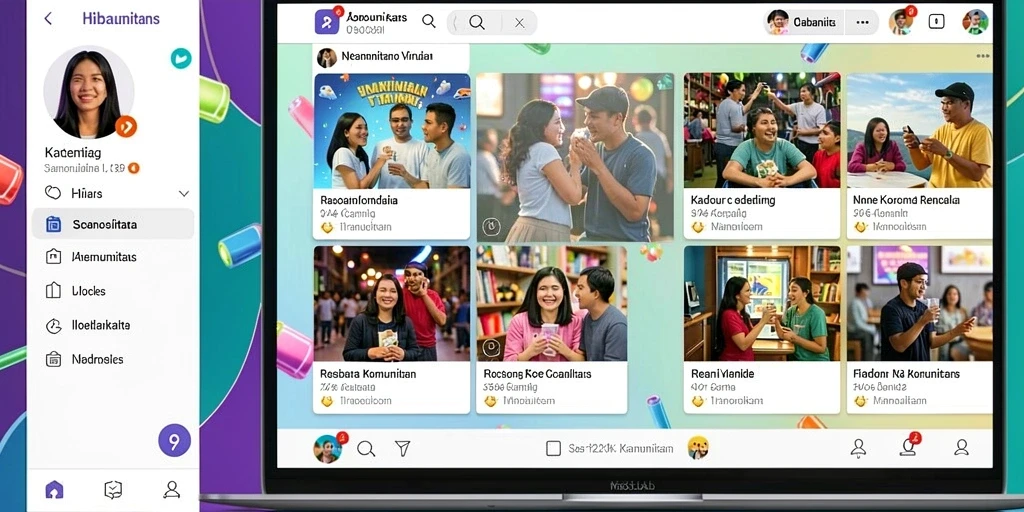Click the Racoainfomdaiia card title
1024x512 pixels.
359,200
